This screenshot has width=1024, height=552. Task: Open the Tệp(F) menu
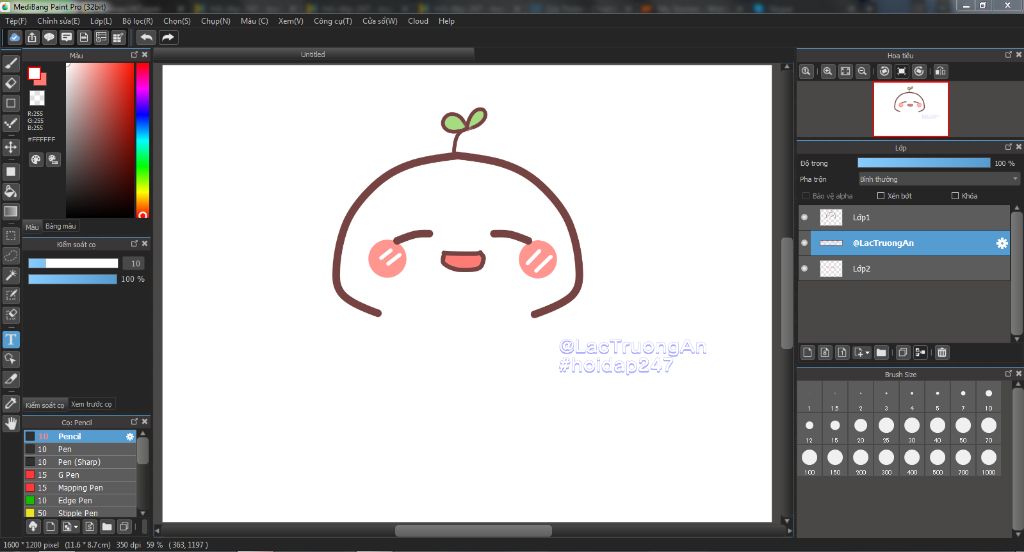coord(16,21)
